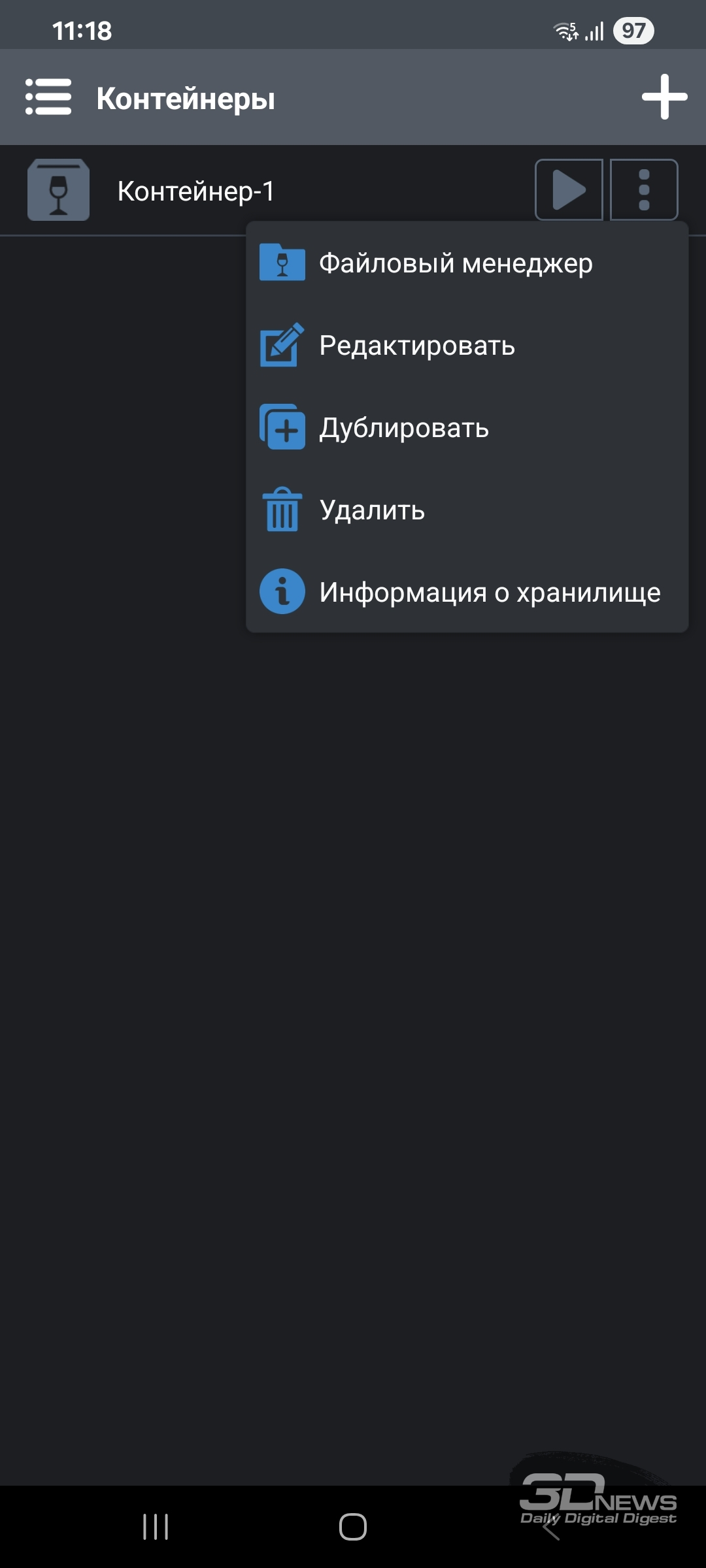Open Файловый менеджер from the menu
This screenshot has height=1568, width=706.
(456, 263)
